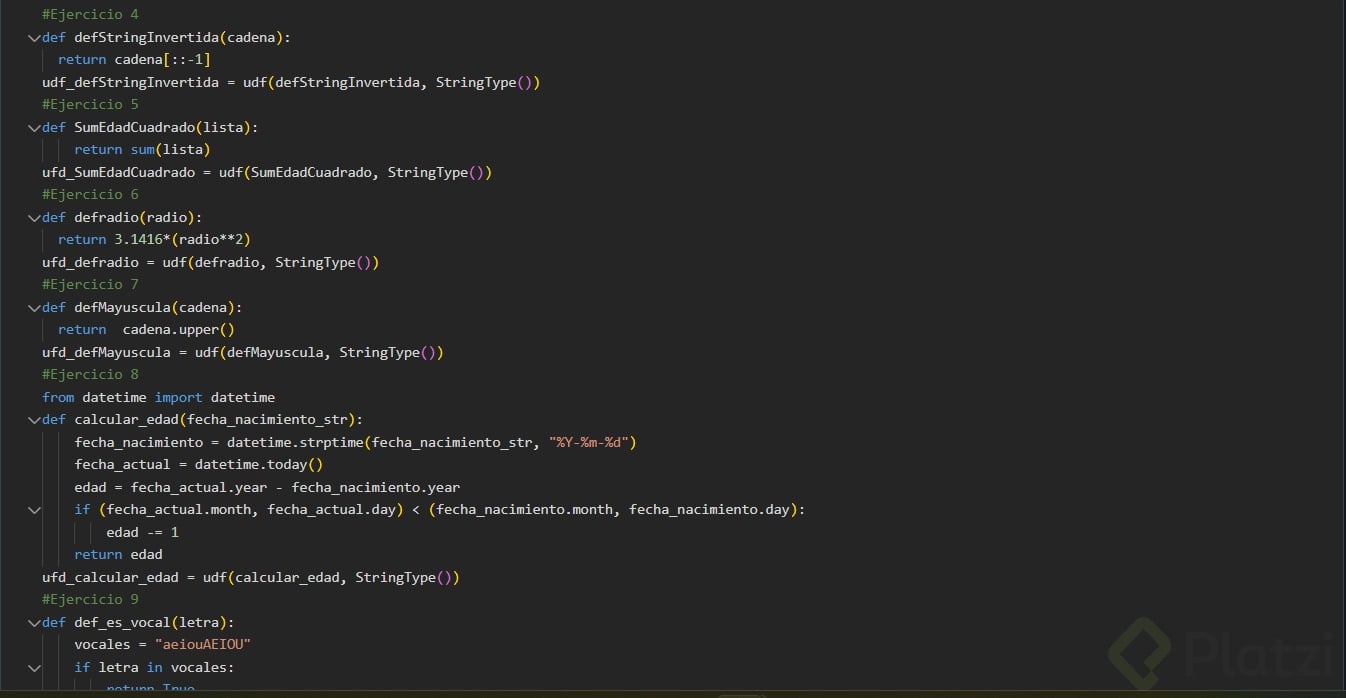Click the 'vocales = "aeiouAEIOU"' line
This screenshot has width=1346, height=698.
(x=162, y=645)
